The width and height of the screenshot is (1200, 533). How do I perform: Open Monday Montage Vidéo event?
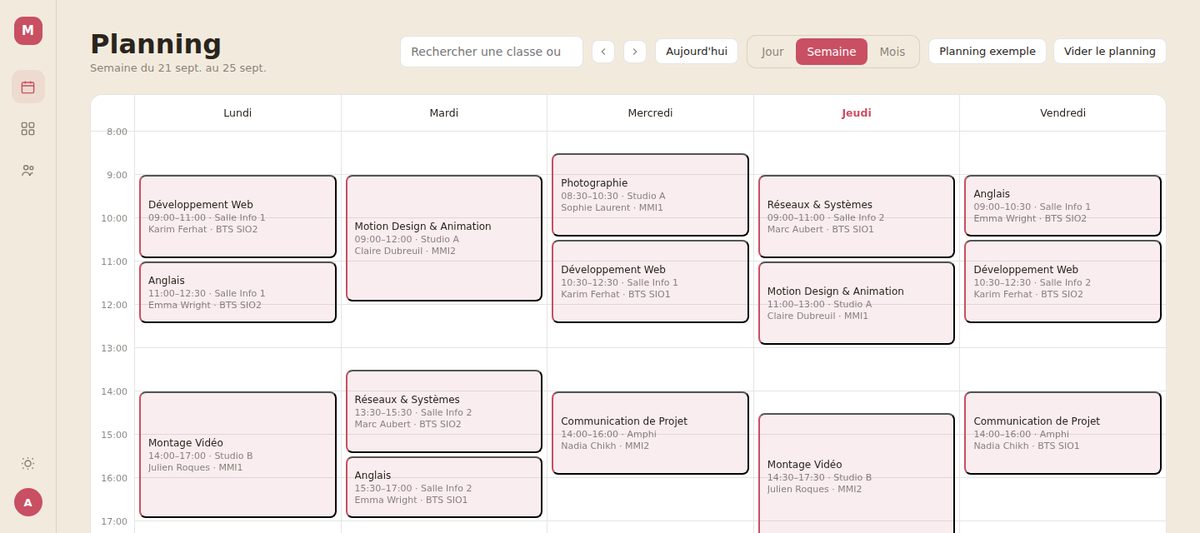coord(238,454)
